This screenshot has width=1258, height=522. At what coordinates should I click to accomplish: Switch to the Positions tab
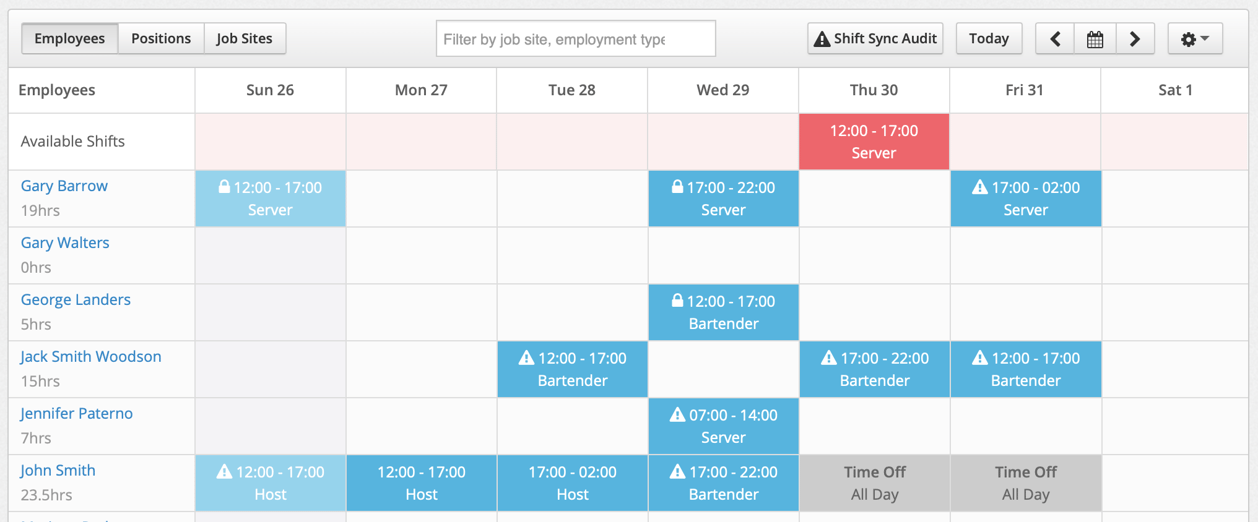(161, 39)
